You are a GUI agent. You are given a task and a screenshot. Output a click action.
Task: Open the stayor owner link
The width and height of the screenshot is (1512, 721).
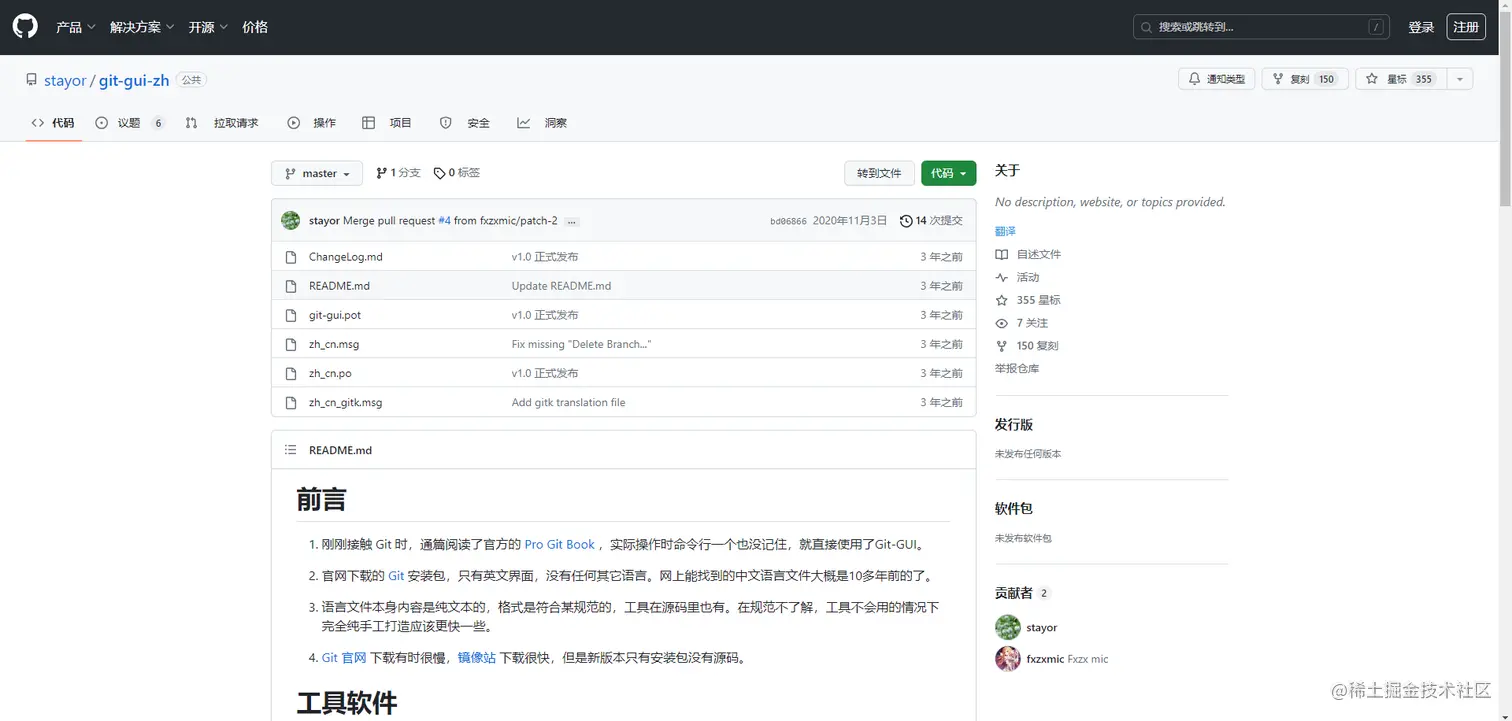tap(65, 80)
